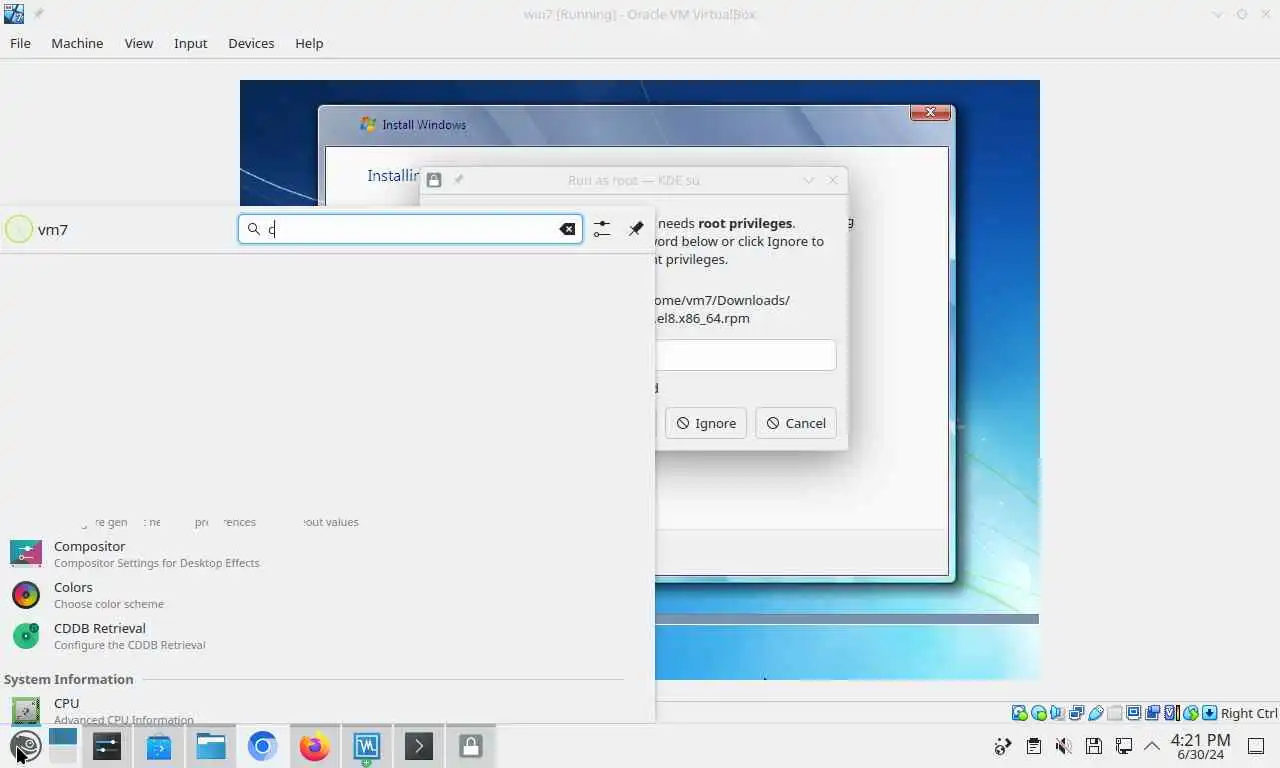The width and height of the screenshot is (1280, 768).
Task: Open Discover software center in taskbar
Action: [x=159, y=746]
